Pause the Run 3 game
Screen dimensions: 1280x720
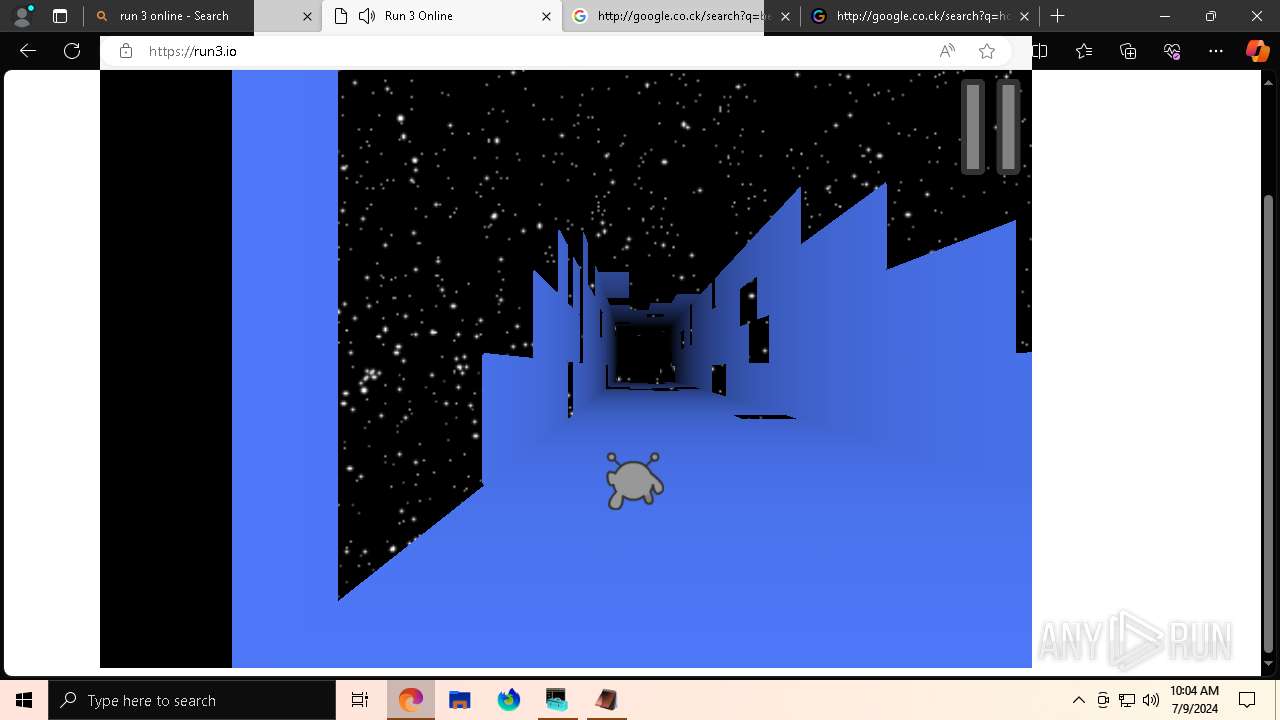coord(991,127)
